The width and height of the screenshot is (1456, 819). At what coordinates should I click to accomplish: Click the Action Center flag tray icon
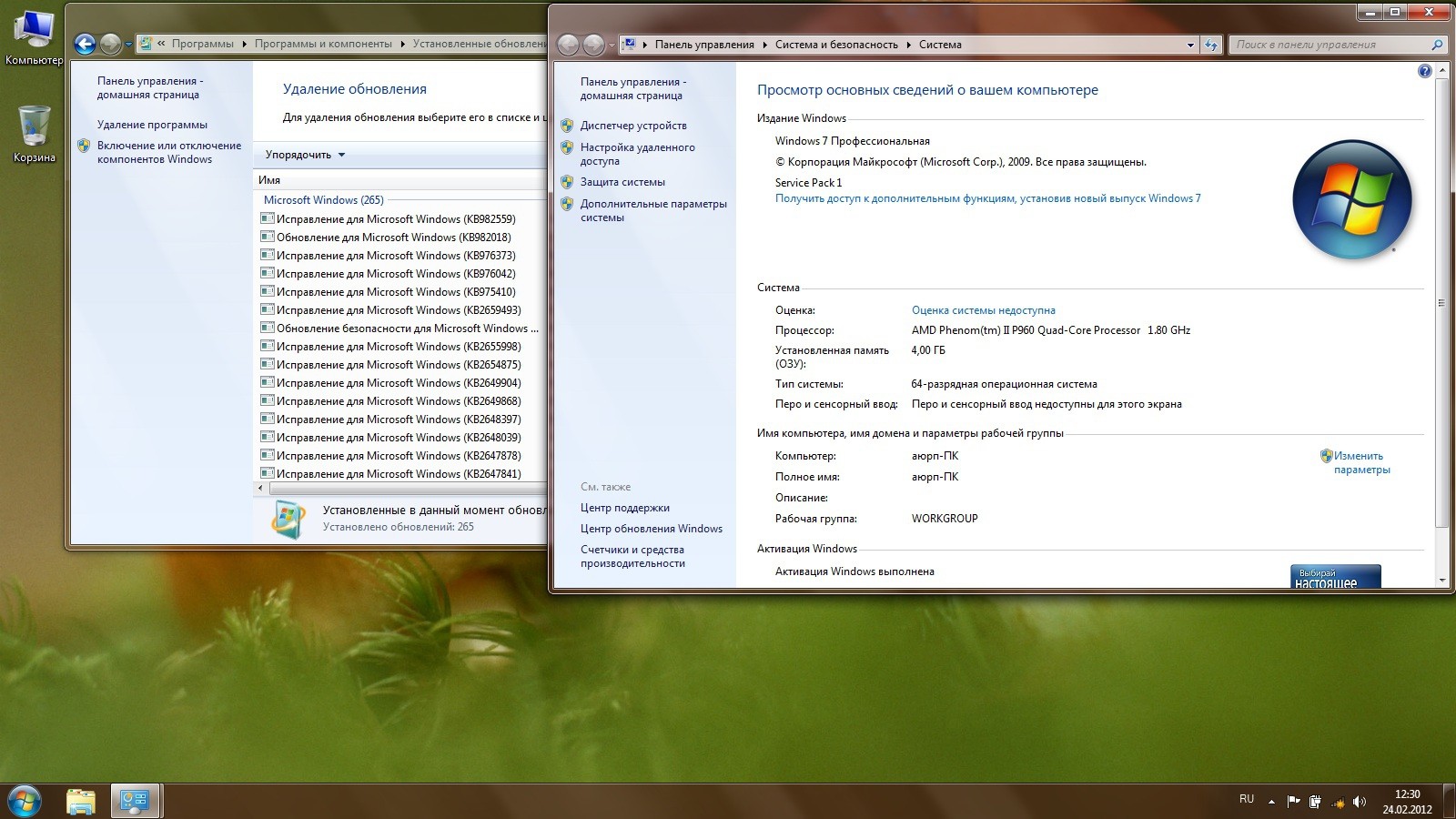pyautogui.click(x=1293, y=802)
